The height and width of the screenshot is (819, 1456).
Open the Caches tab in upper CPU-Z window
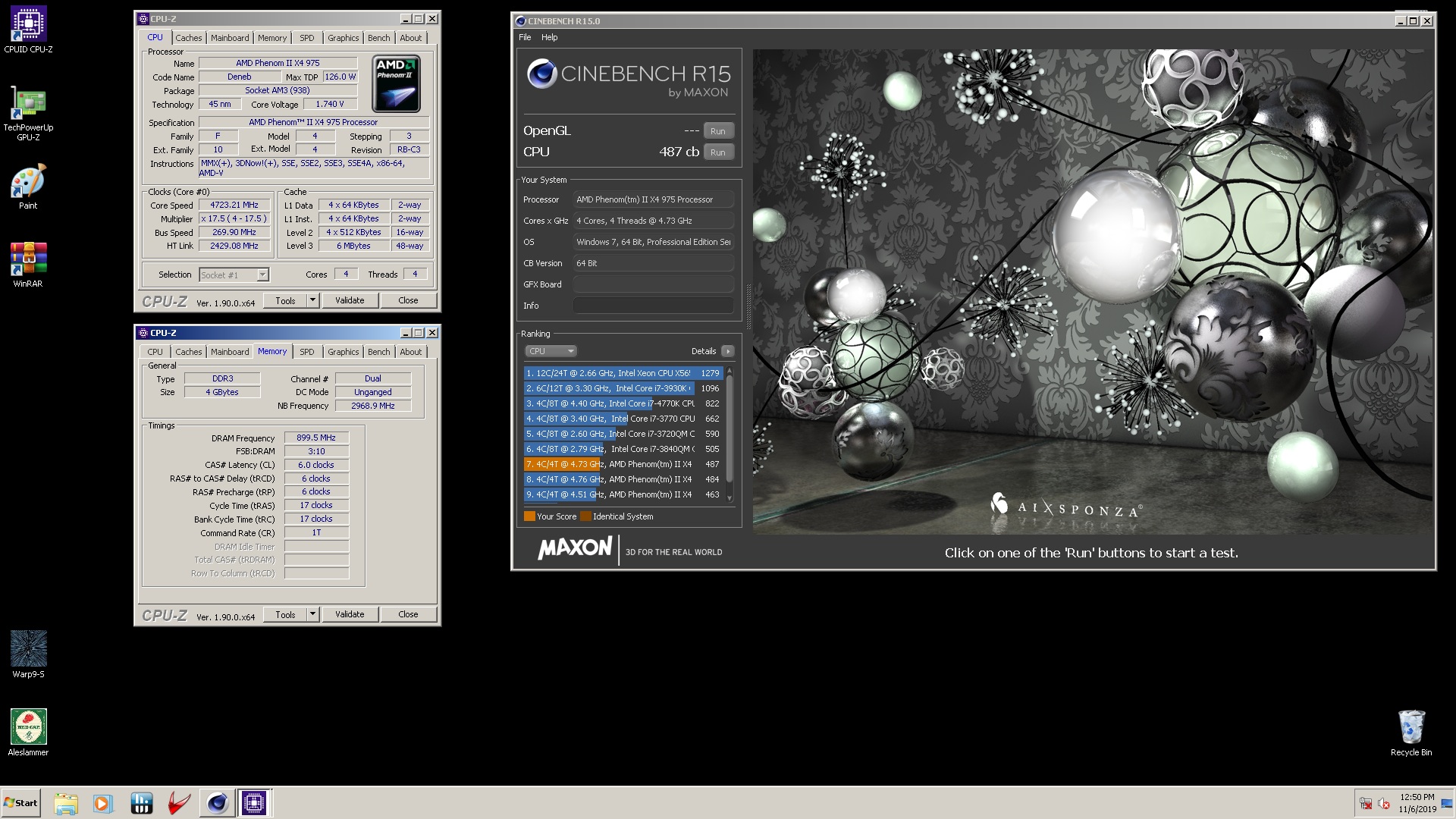pyautogui.click(x=189, y=38)
